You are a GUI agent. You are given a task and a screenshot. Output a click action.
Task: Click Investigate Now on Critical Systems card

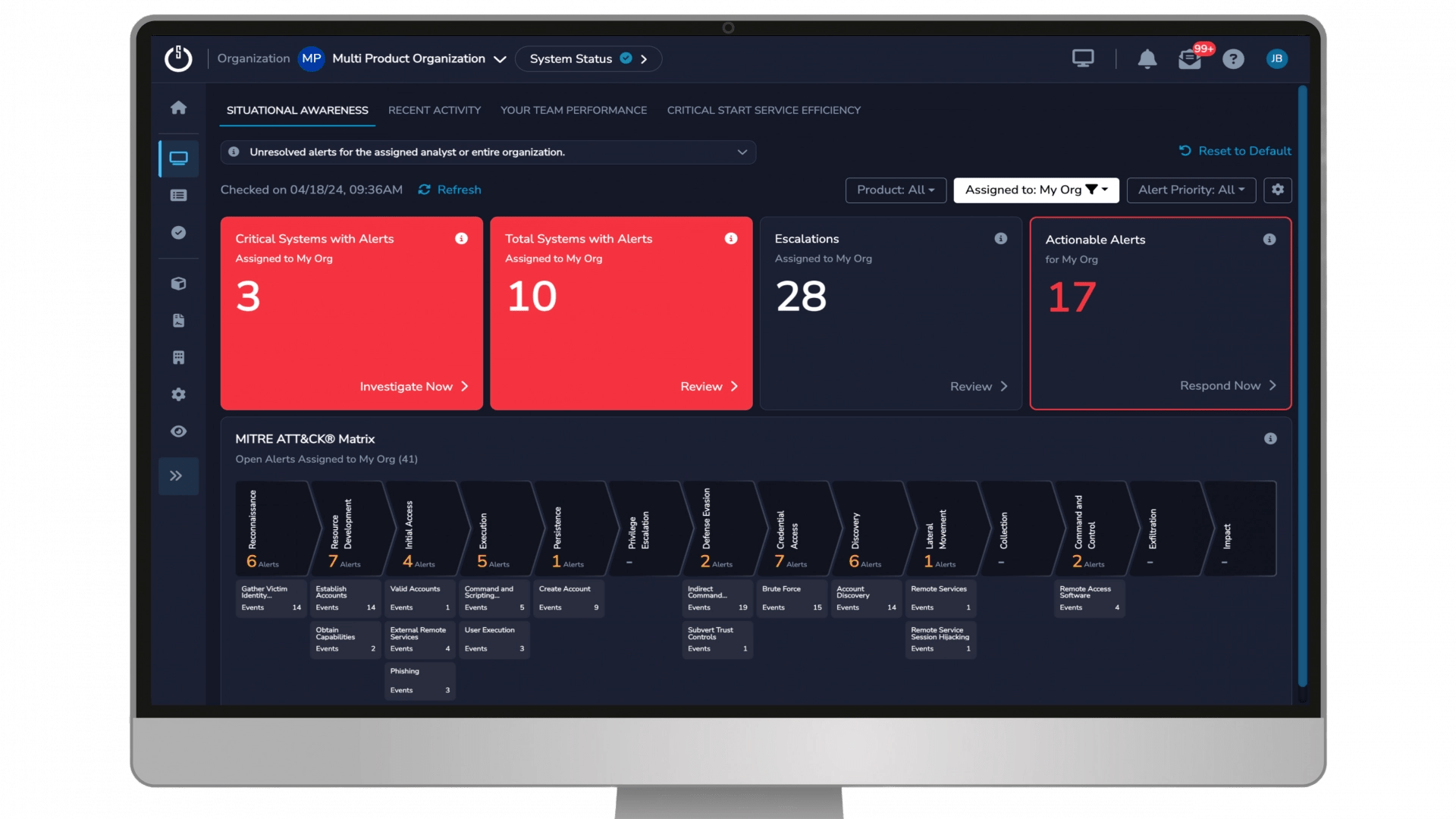(x=414, y=387)
